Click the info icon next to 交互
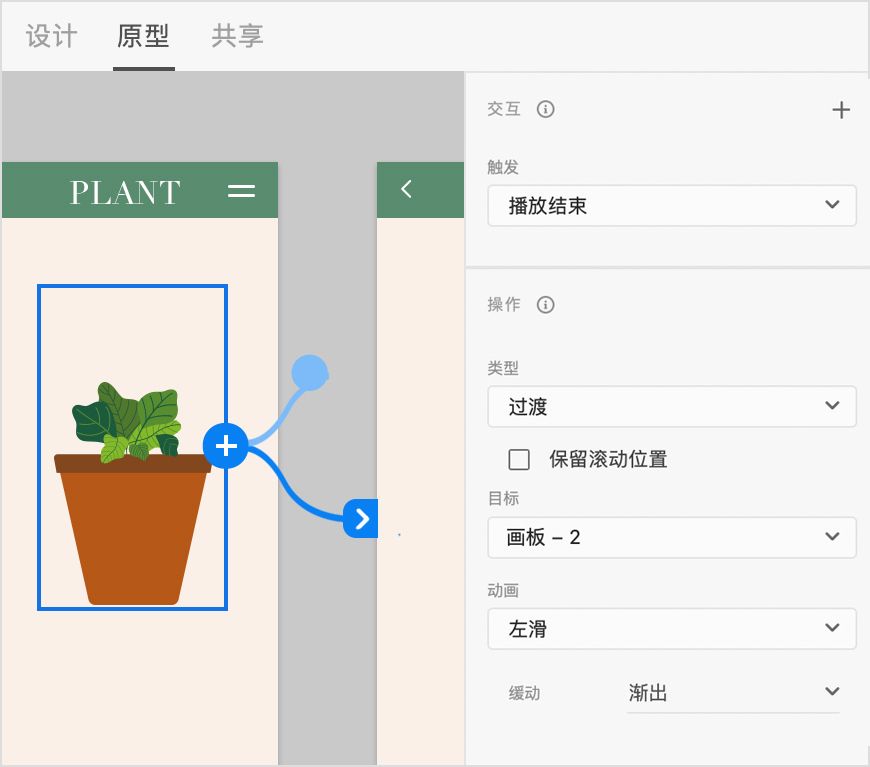 click(546, 110)
